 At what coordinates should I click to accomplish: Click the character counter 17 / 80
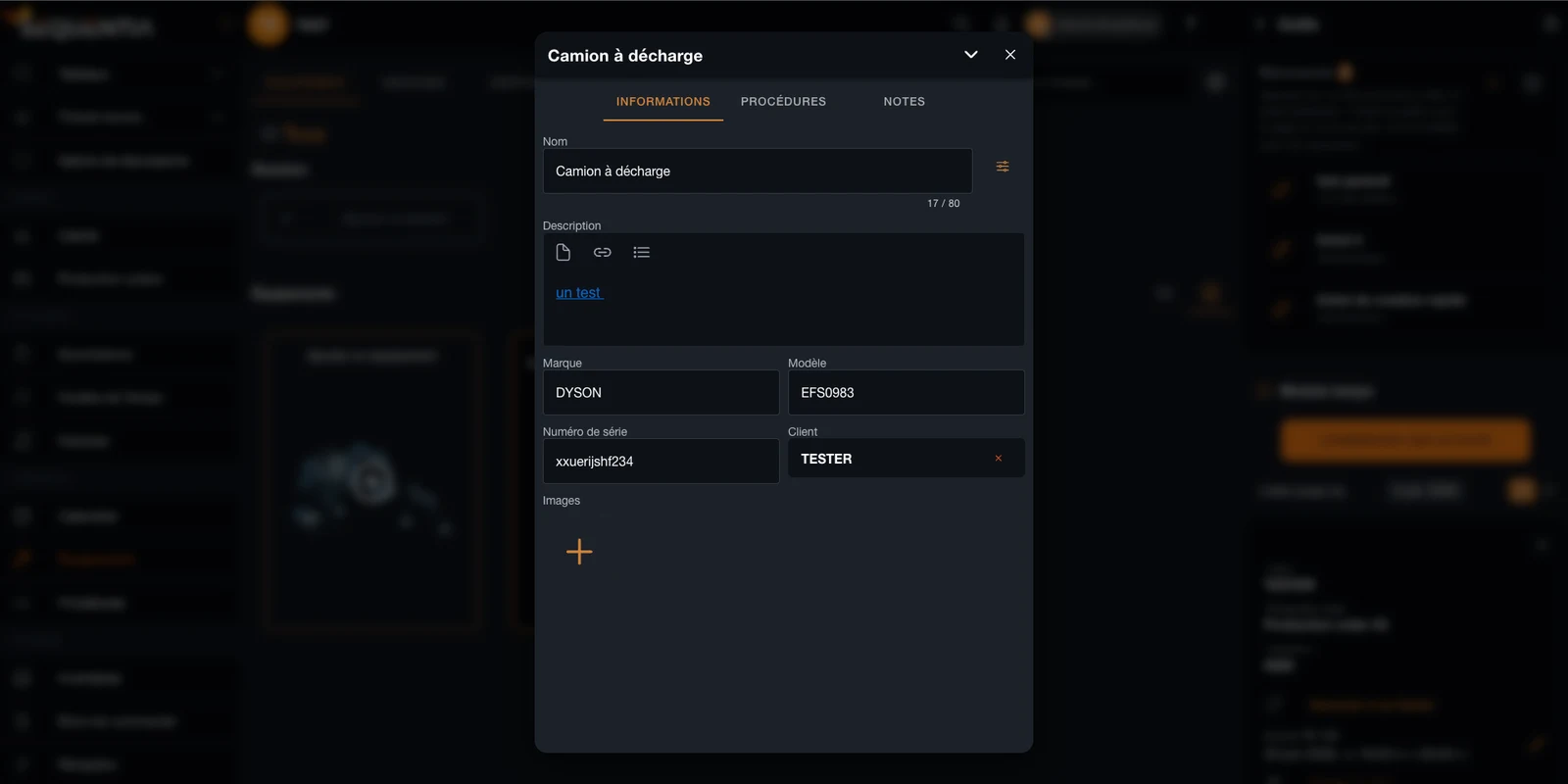944,204
